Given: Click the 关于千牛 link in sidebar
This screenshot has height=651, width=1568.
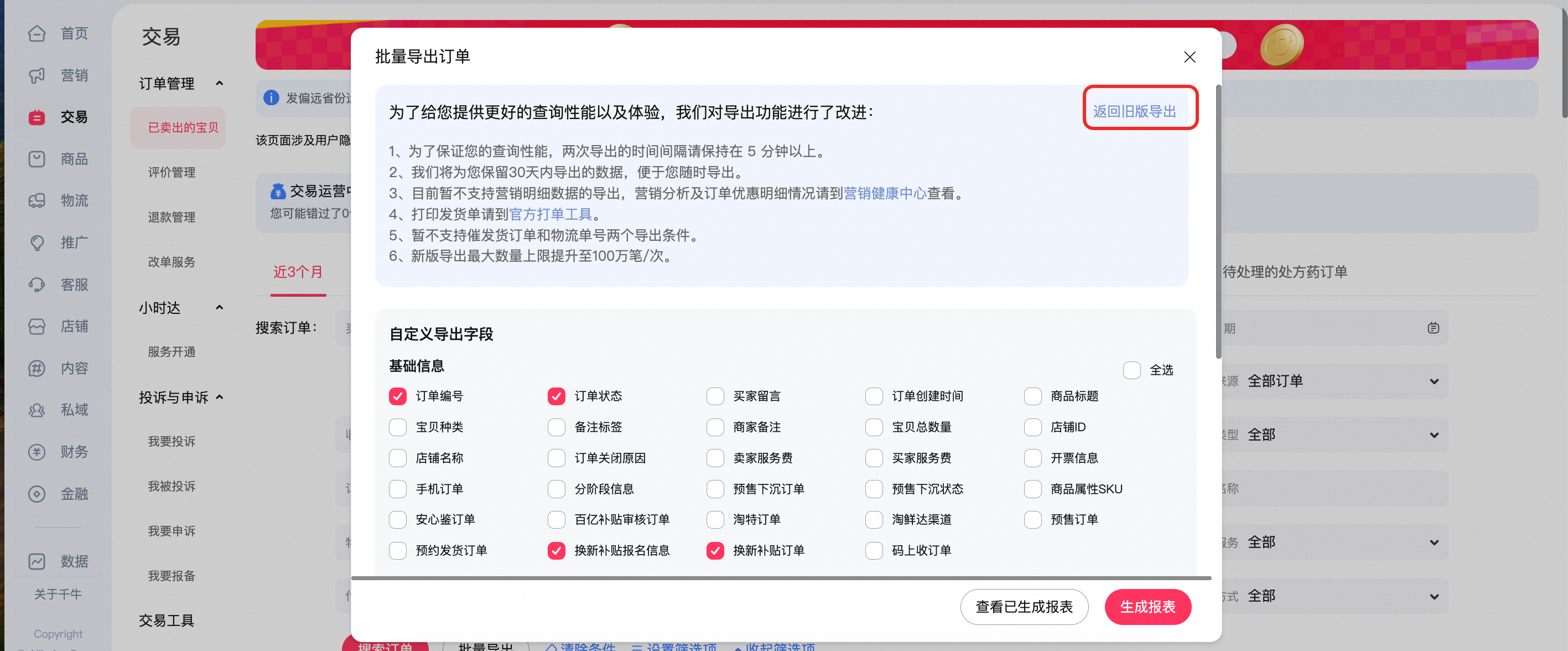Looking at the screenshot, I should (x=58, y=594).
